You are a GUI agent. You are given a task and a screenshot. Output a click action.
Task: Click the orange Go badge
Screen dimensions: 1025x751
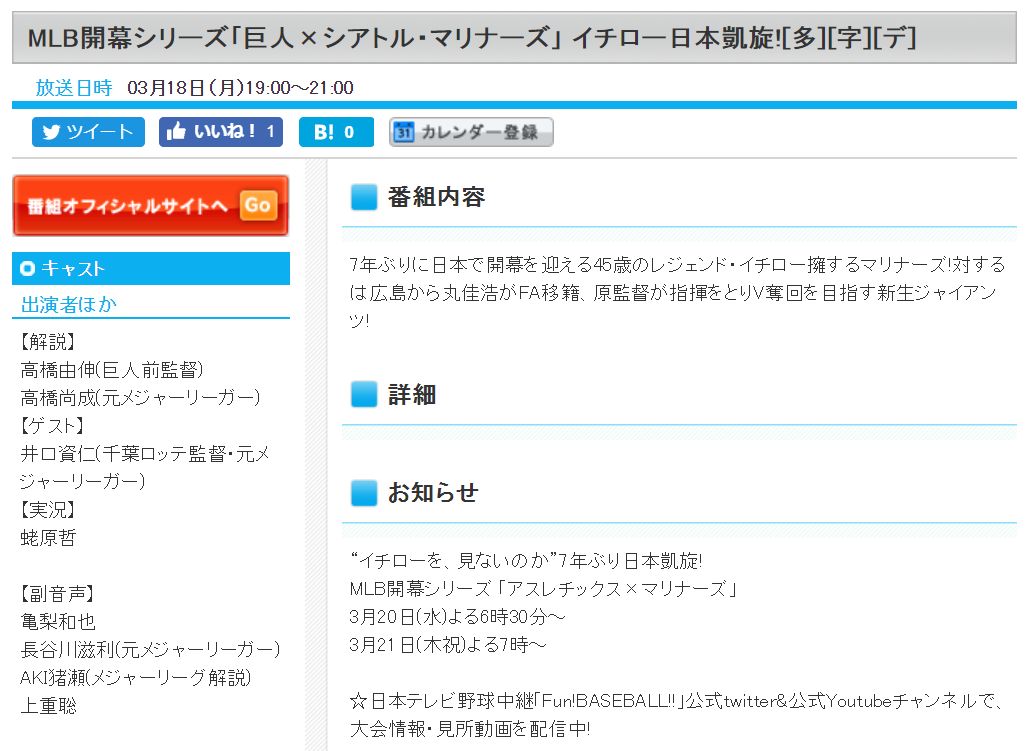pyautogui.click(x=258, y=205)
